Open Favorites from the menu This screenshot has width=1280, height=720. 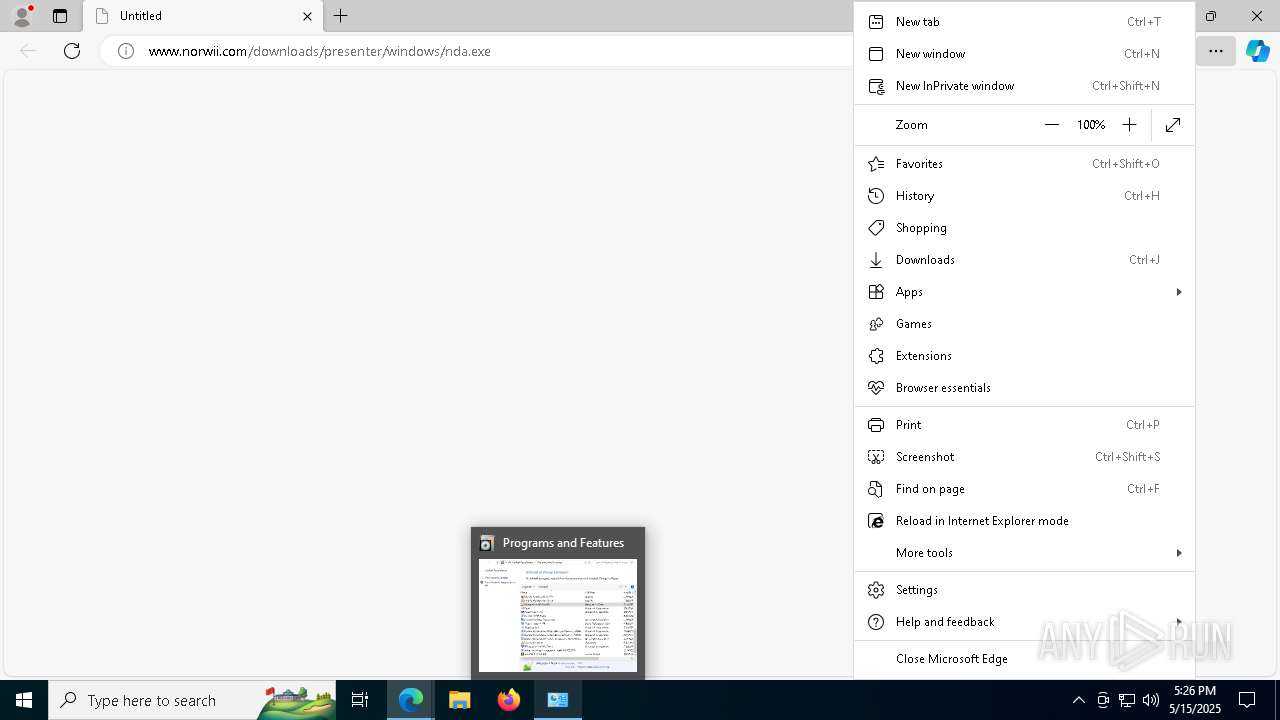coord(1024,164)
